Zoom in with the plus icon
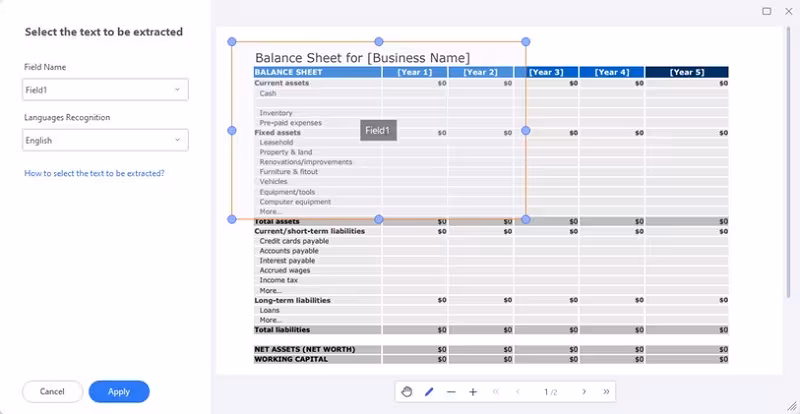The height and width of the screenshot is (414, 800). [473, 392]
